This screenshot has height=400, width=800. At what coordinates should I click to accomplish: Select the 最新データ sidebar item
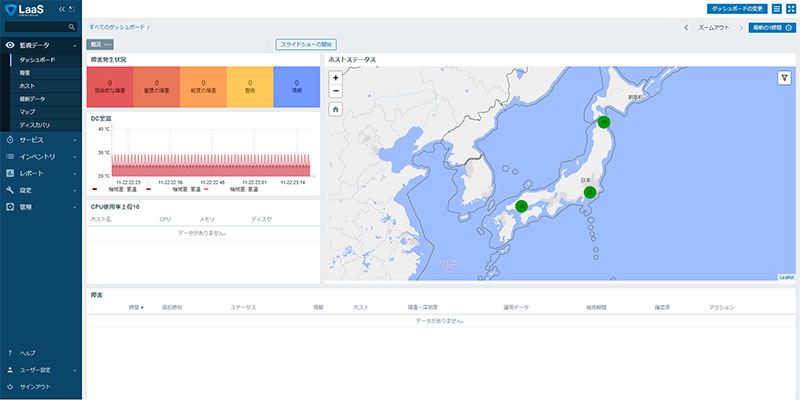tap(32, 99)
